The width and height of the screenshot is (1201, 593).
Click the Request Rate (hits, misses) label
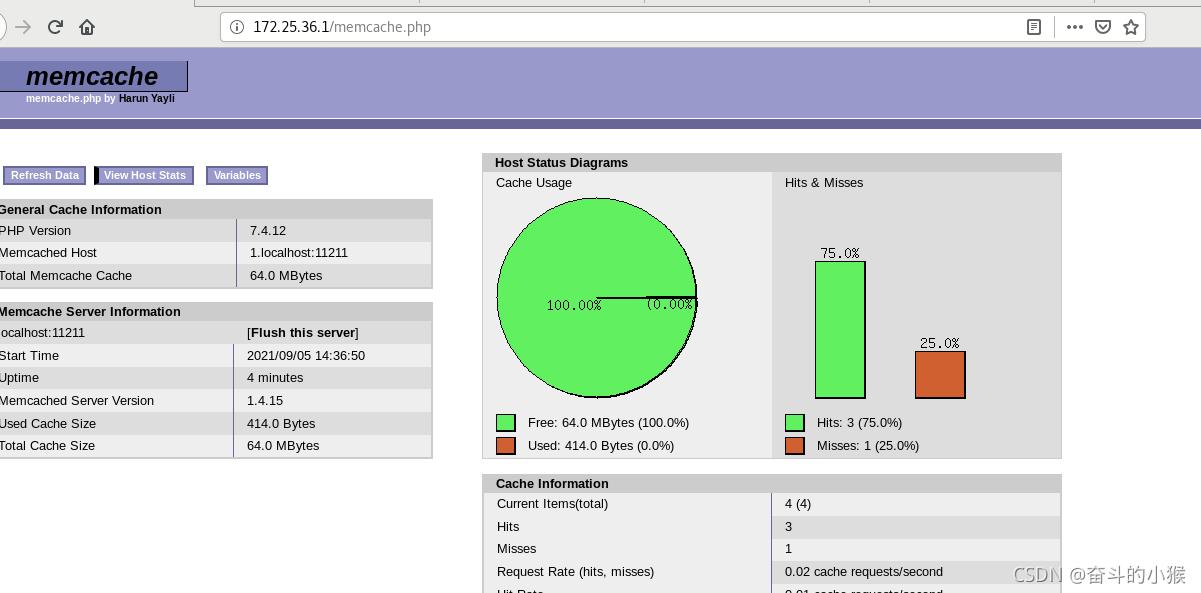575,572
